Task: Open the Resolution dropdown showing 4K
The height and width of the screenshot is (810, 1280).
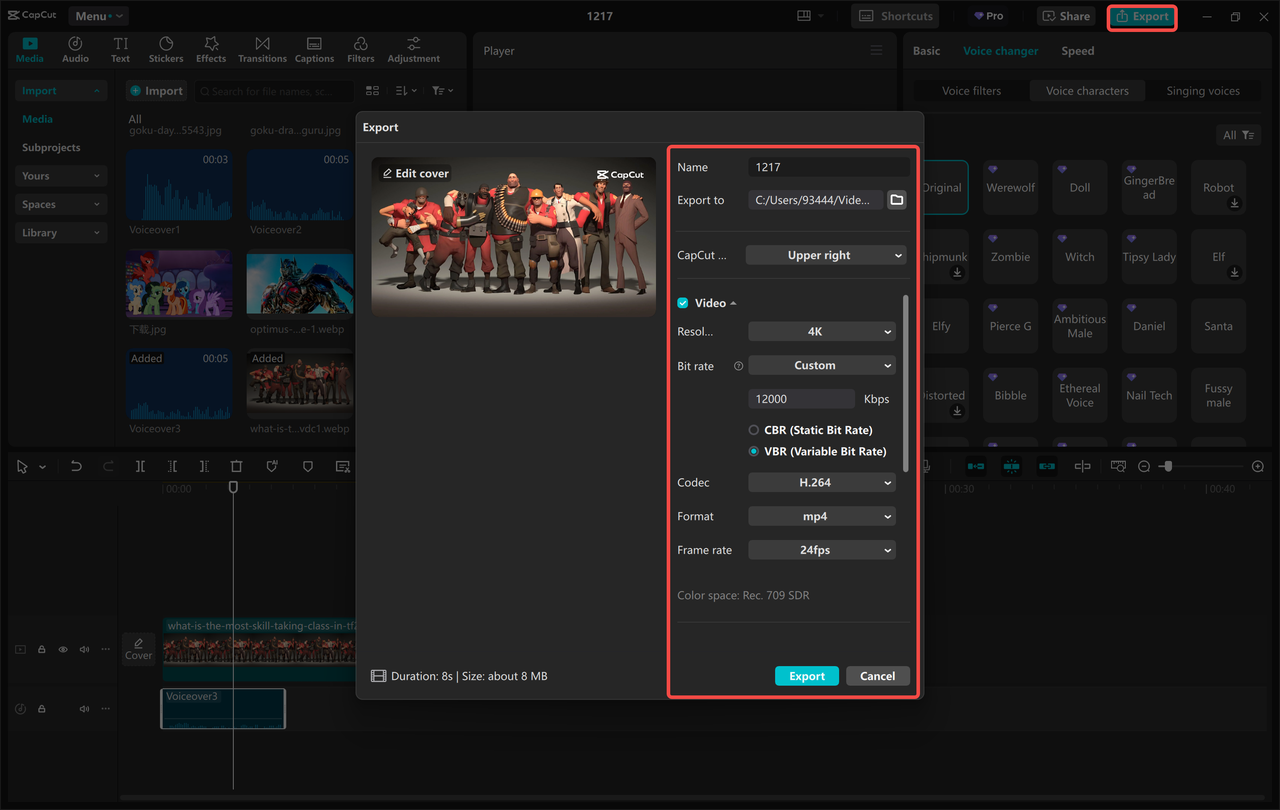Action: tap(821, 331)
